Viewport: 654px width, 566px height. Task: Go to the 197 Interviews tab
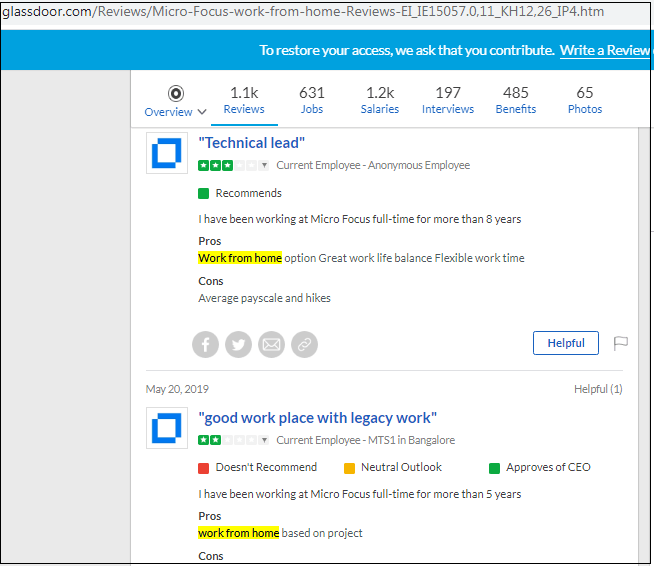tap(448, 101)
